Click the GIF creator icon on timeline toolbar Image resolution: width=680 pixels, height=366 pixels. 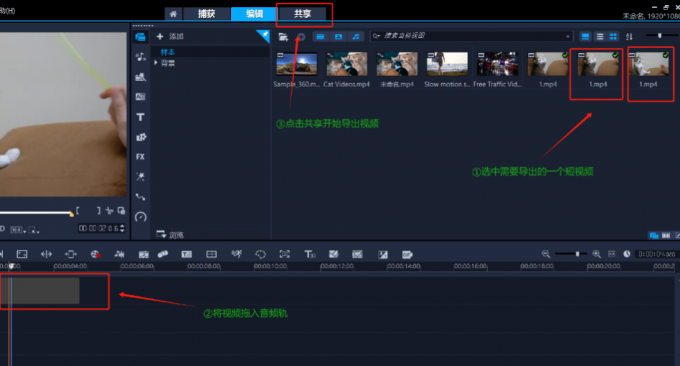pos(407,255)
